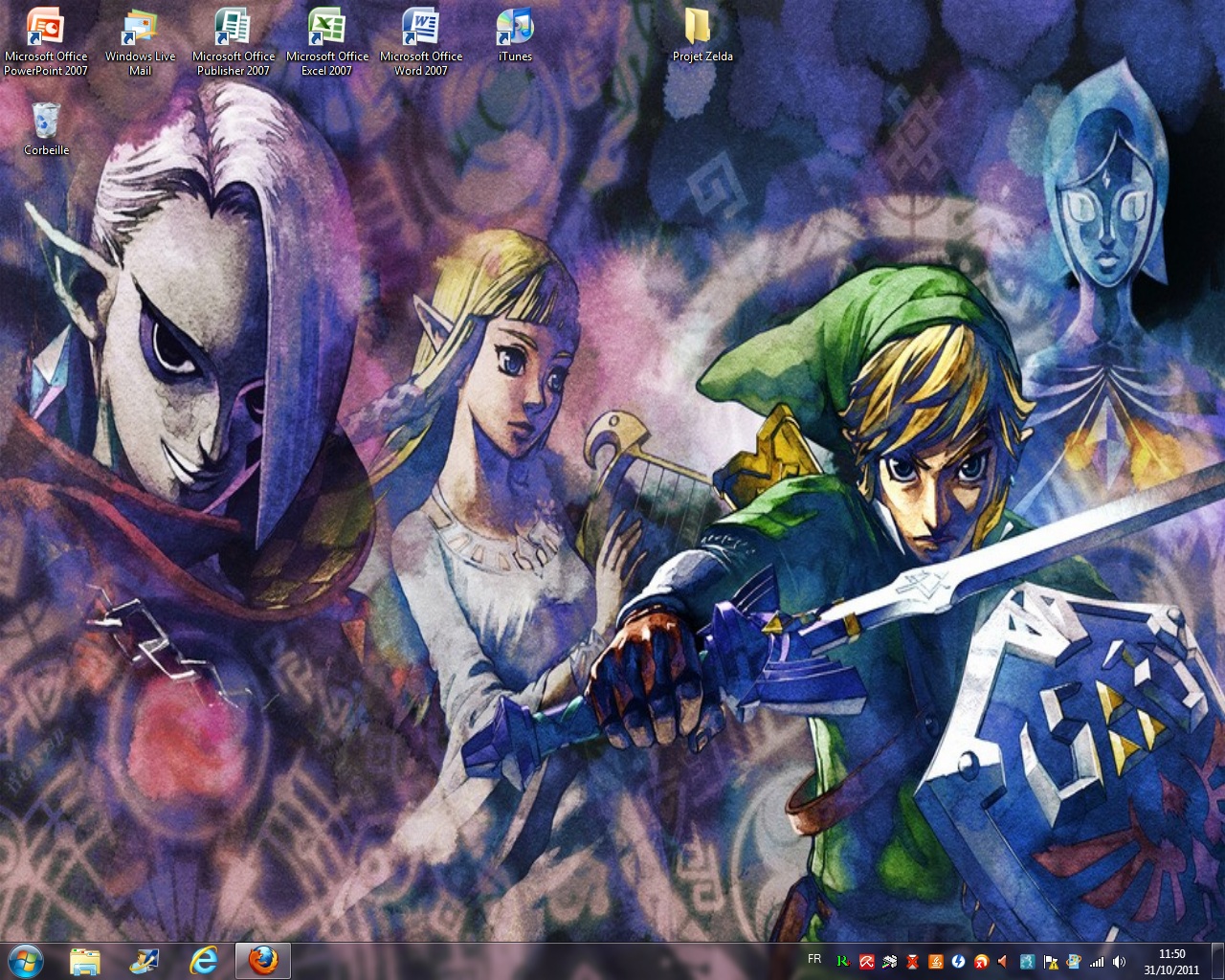1225x980 pixels.
Task: Click the Show Desktop strip
Action: click(1217, 961)
